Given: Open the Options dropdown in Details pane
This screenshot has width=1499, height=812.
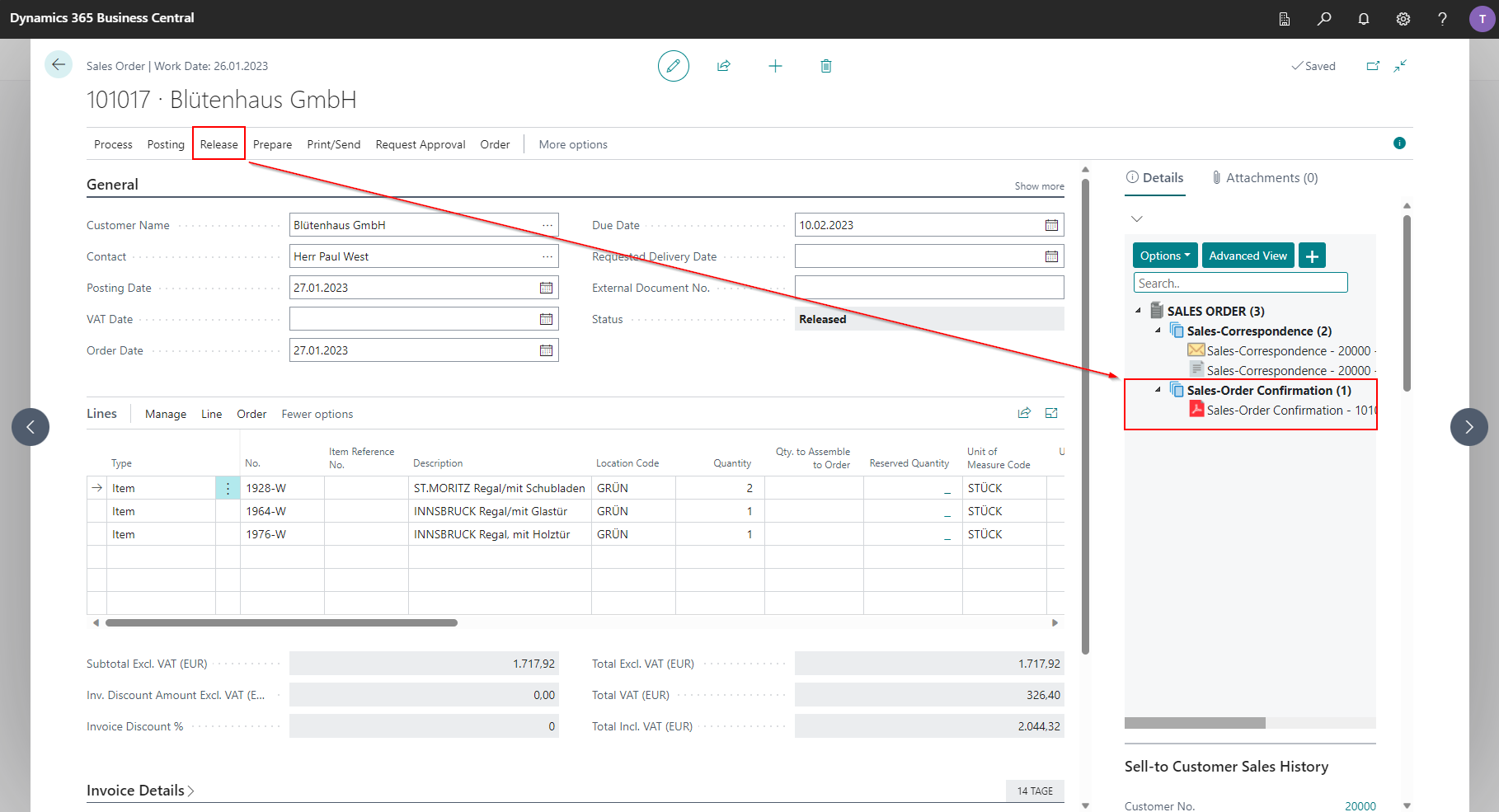Looking at the screenshot, I should click(x=1165, y=256).
